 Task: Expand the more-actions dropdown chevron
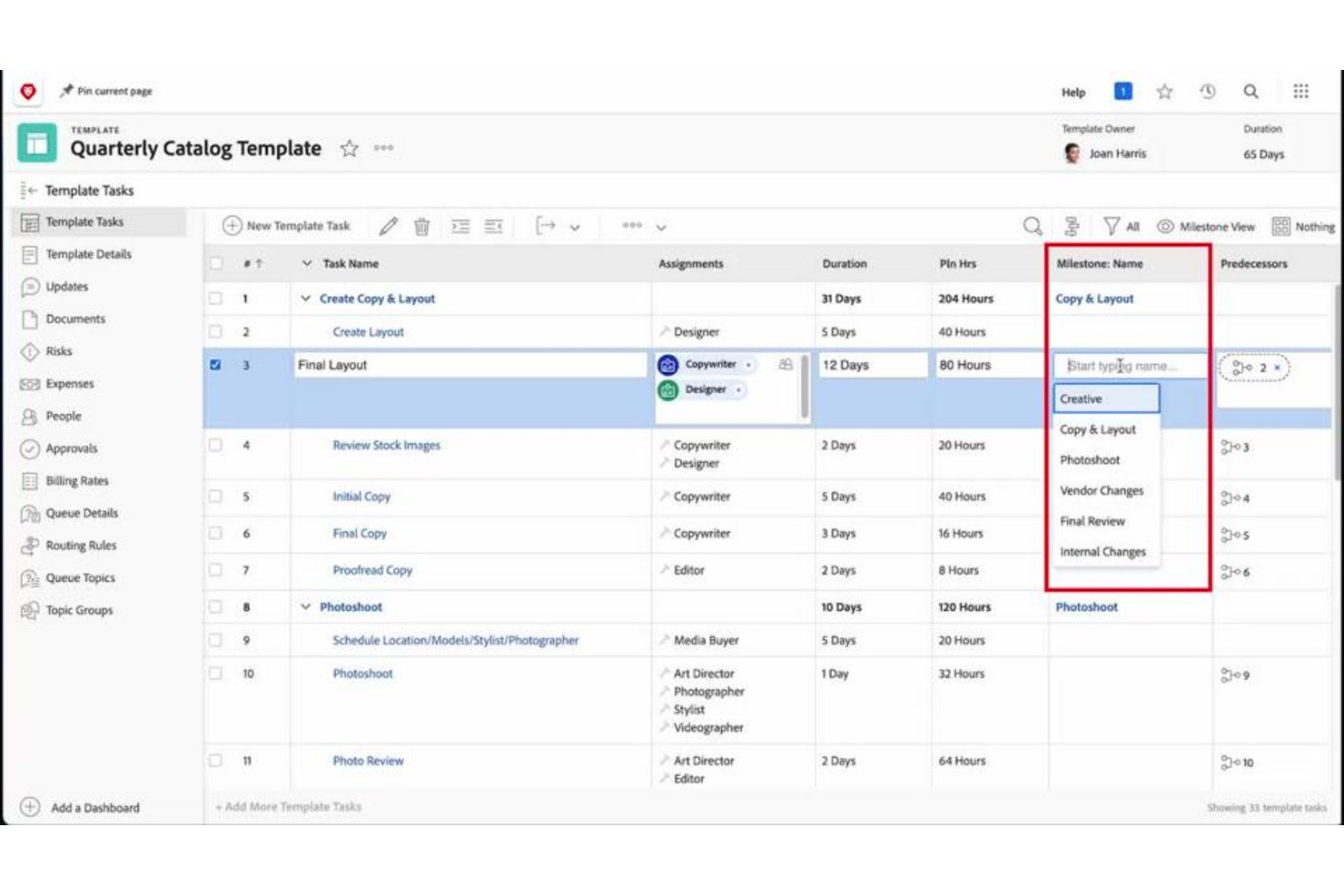pyautogui.click(x=661, y=227)
